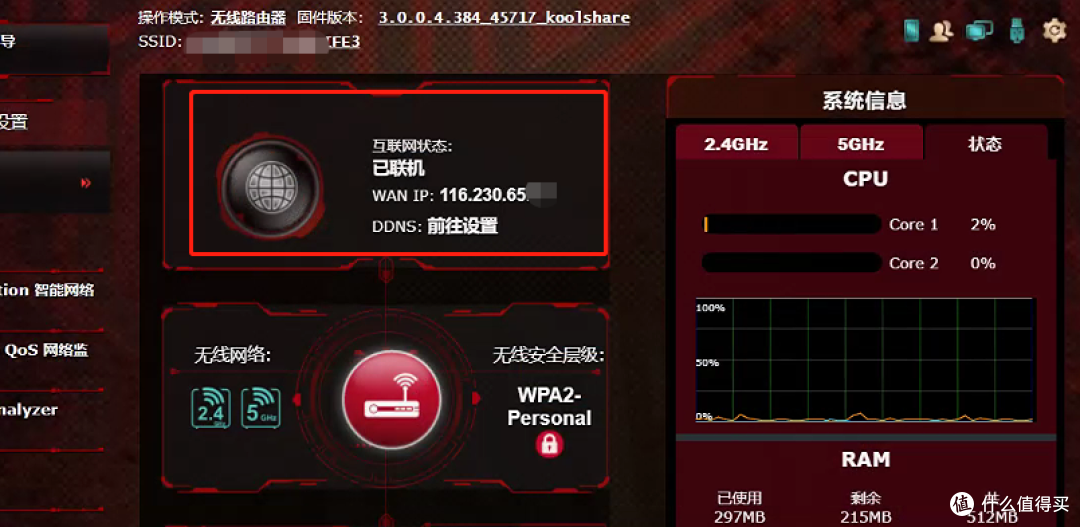Viewport: 1080px width, 527px height.
Task: Open the 状态 status tab
Action: point(985,143)
